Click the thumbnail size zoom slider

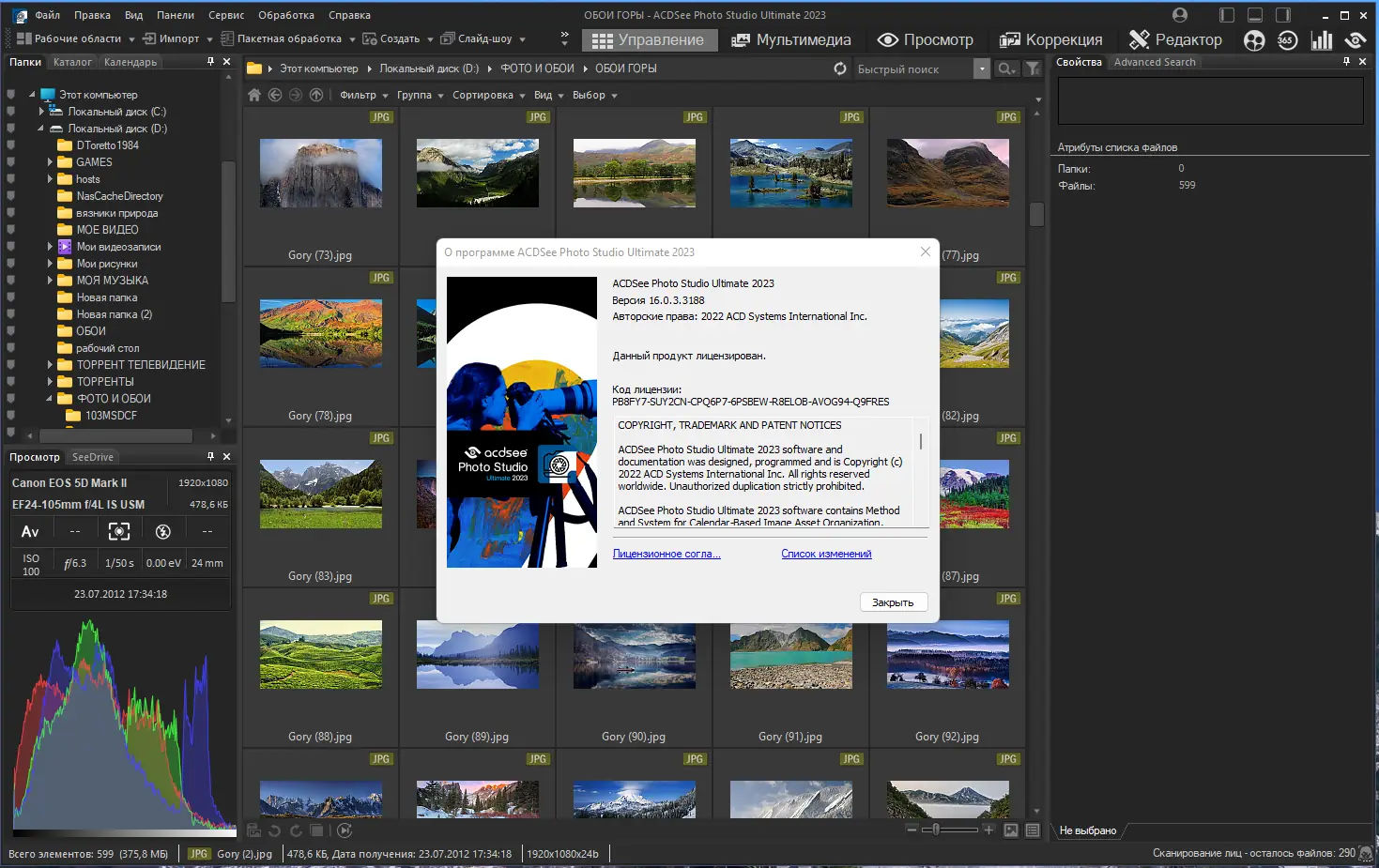[x=949, y=830]
